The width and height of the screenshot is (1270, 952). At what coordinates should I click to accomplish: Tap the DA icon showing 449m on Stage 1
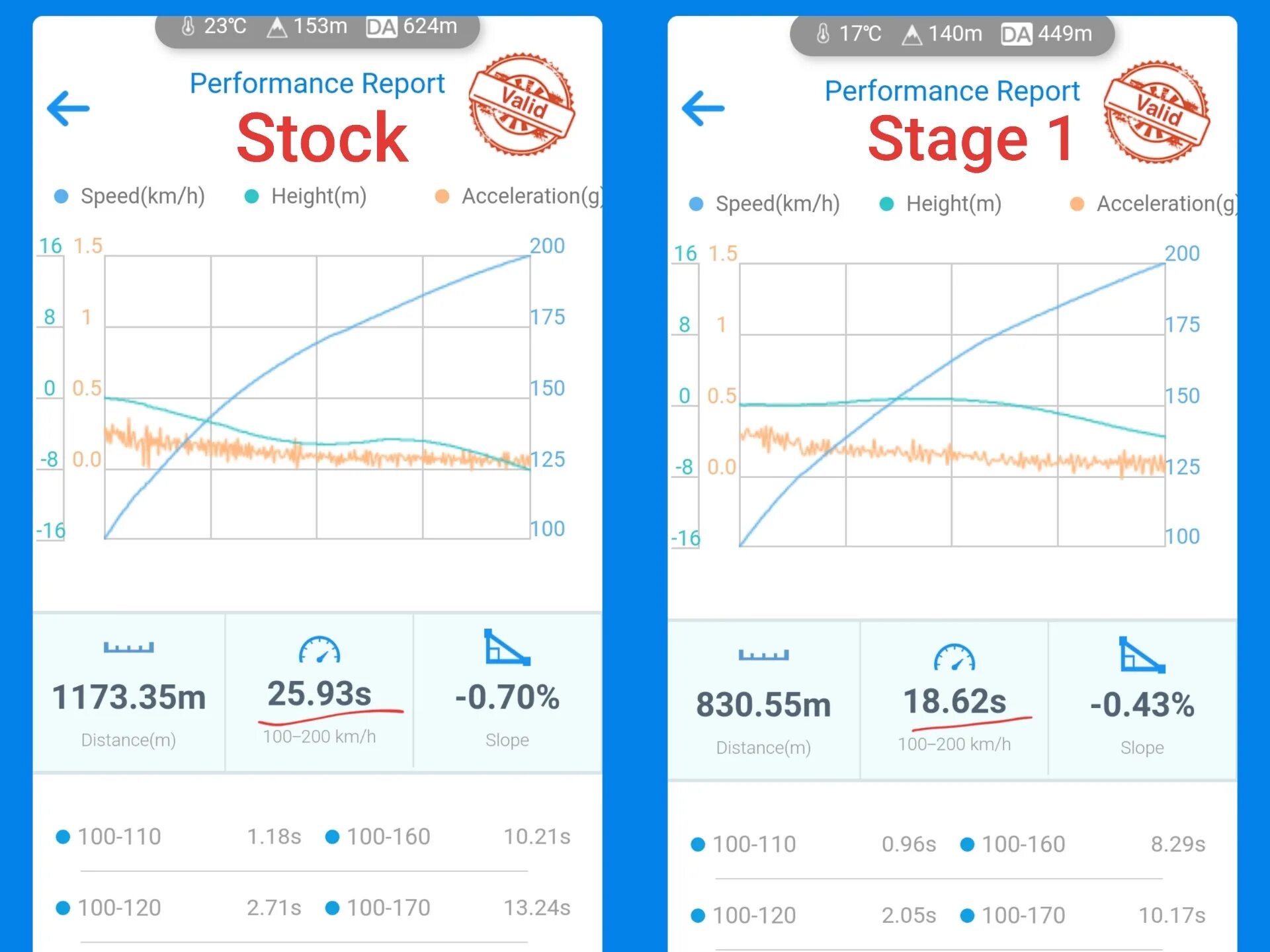[x=1017, y=34]
